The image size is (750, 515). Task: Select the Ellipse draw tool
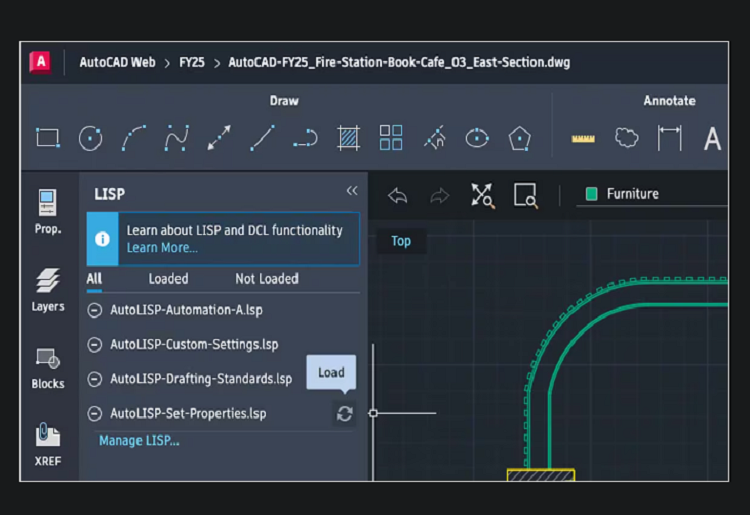coord(477,138)
